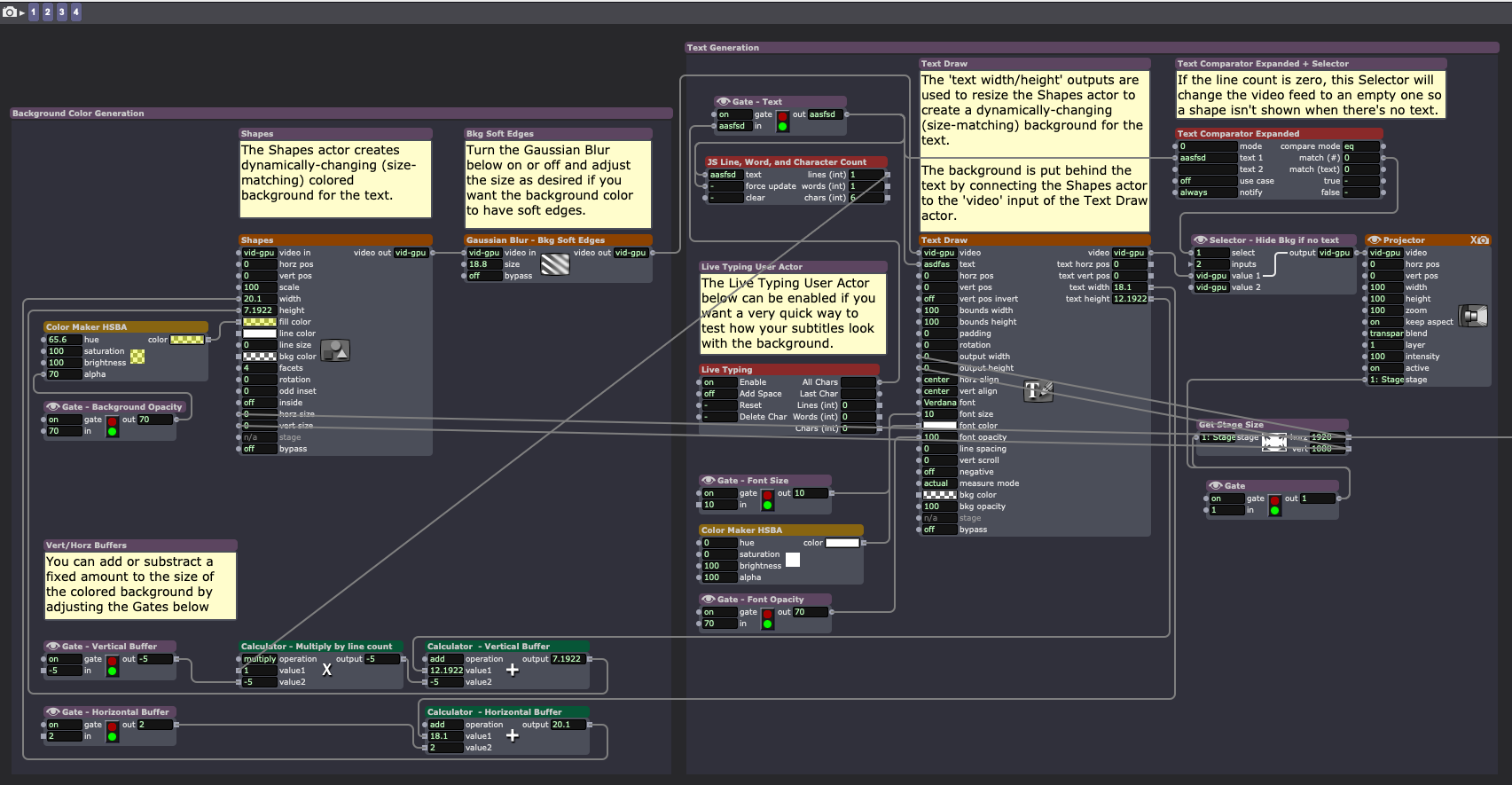Select snapshot 2 in the top bar
The height and width of the screenshot is (785, 1512).
(47, 12)
